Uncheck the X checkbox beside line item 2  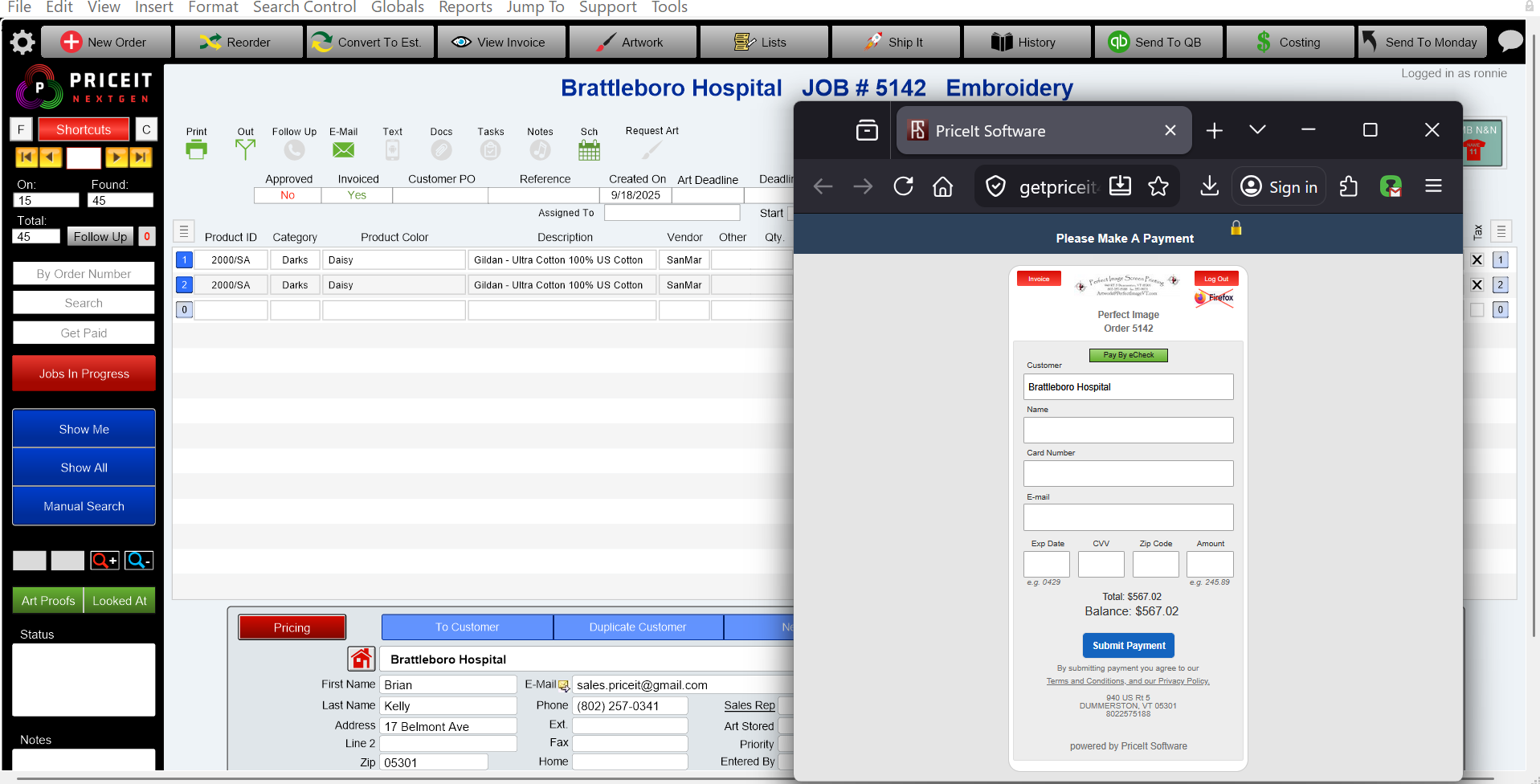pos(1477,284)
